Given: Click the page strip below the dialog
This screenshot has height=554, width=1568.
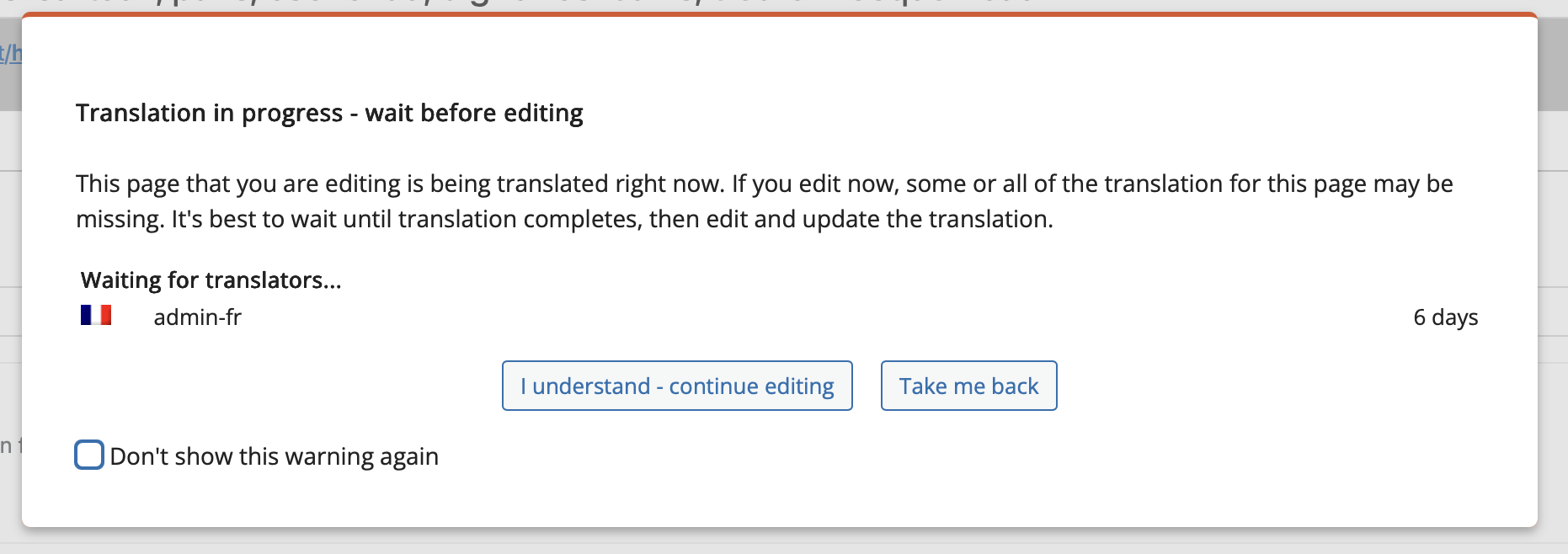Looking at the screenshot, I should point(784,542).
